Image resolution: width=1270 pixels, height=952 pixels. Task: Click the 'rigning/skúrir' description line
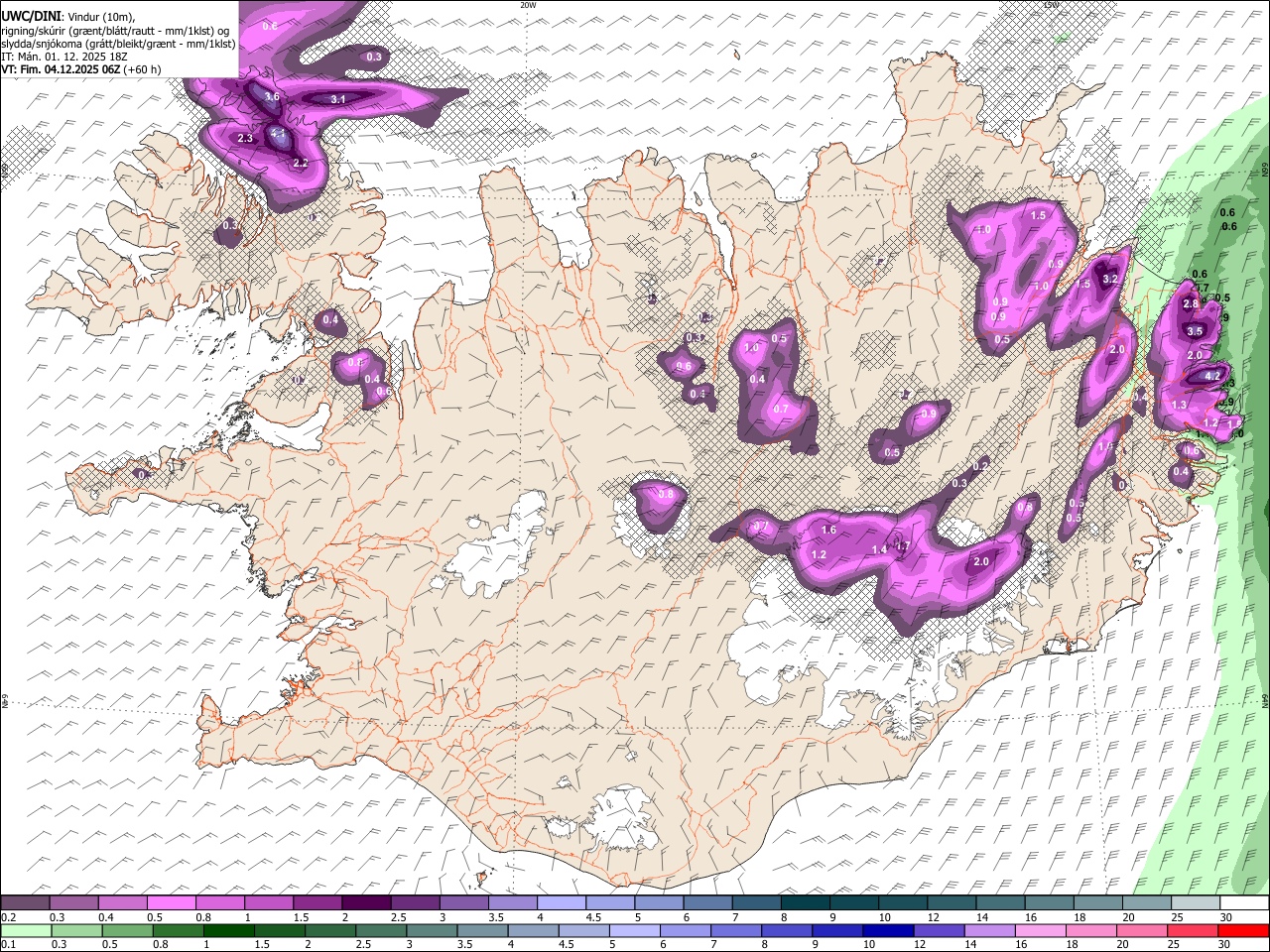coord(117,31)
